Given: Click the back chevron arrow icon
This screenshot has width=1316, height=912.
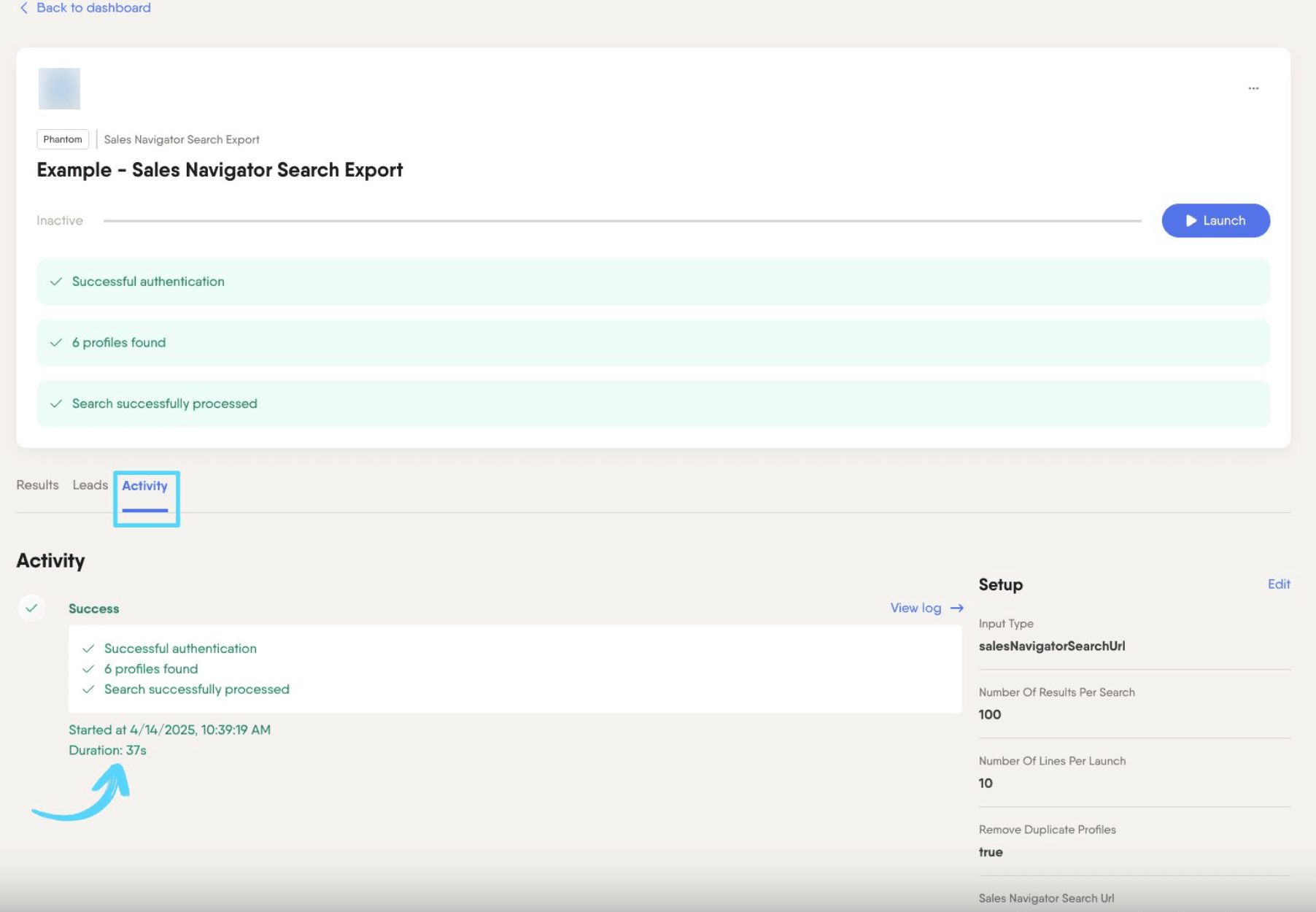Looking at the screenshot, I should pos(23,8).
